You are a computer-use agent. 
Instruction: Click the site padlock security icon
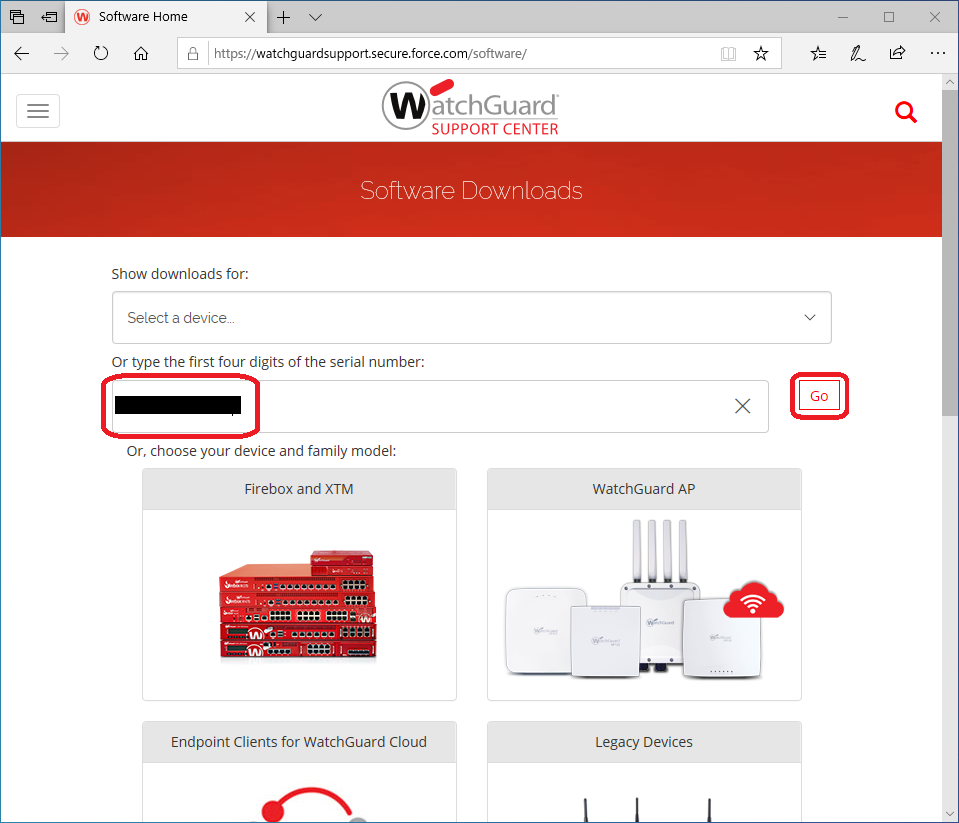193,54
